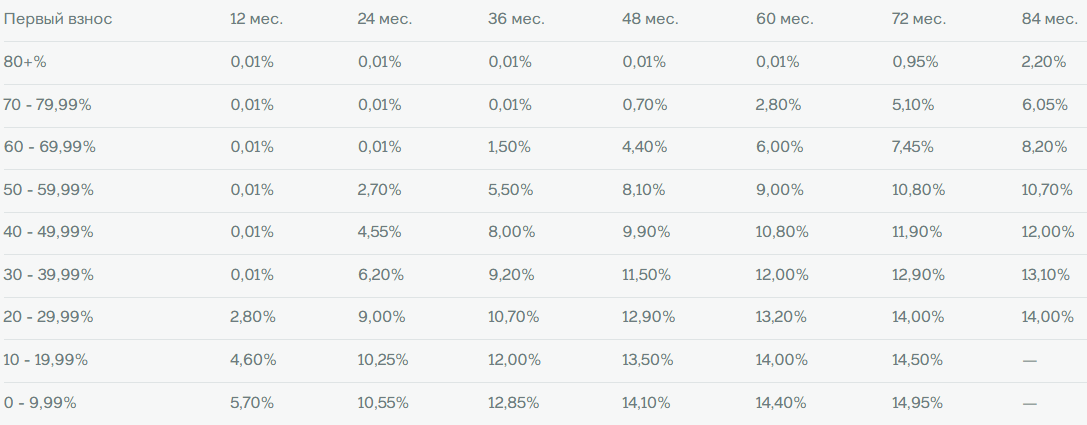Click the 20 - 29,99% row label

[49, 317]
